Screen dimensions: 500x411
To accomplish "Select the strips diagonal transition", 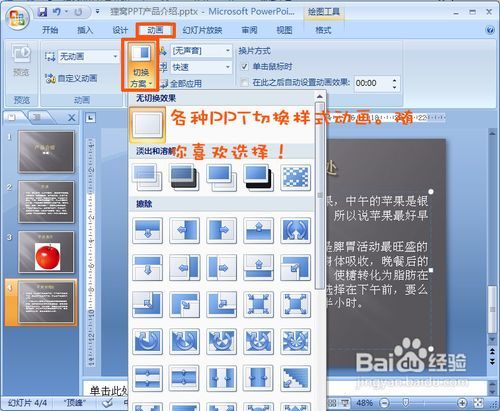I will (295, 378).
